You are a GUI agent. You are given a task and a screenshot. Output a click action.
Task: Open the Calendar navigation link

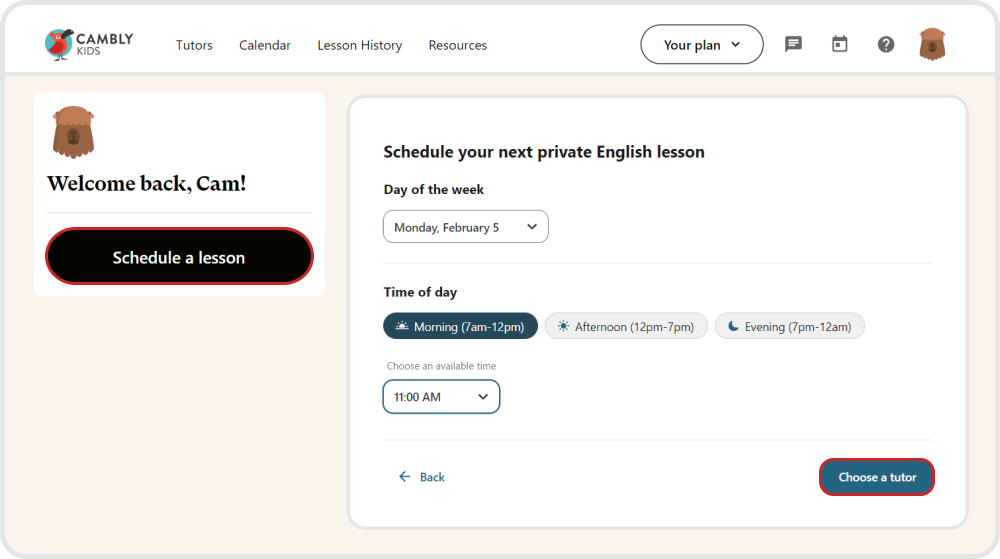tap(265, 45)
